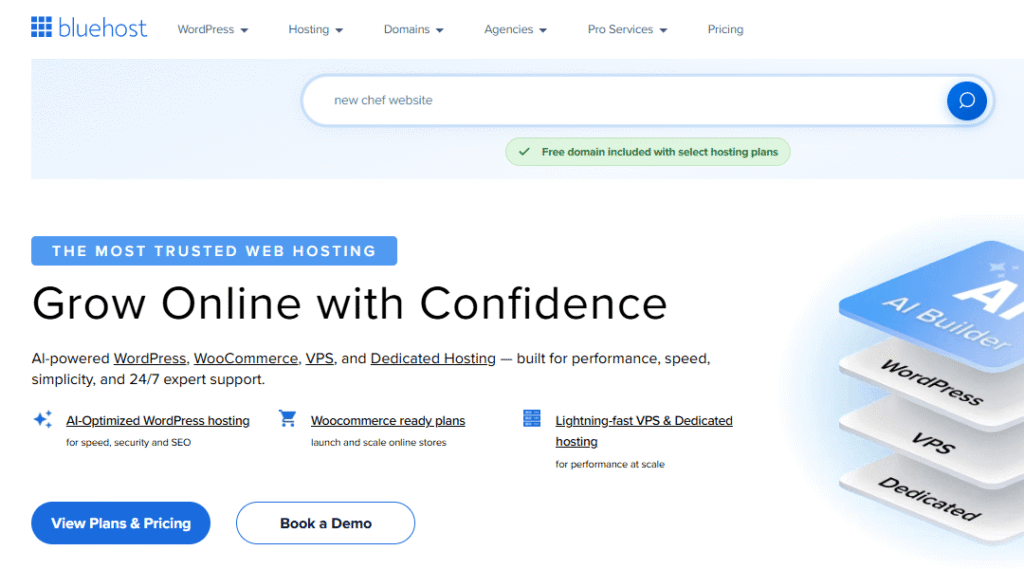
Task: Open the WordPress link in paragraph
Action: (150, 359)
